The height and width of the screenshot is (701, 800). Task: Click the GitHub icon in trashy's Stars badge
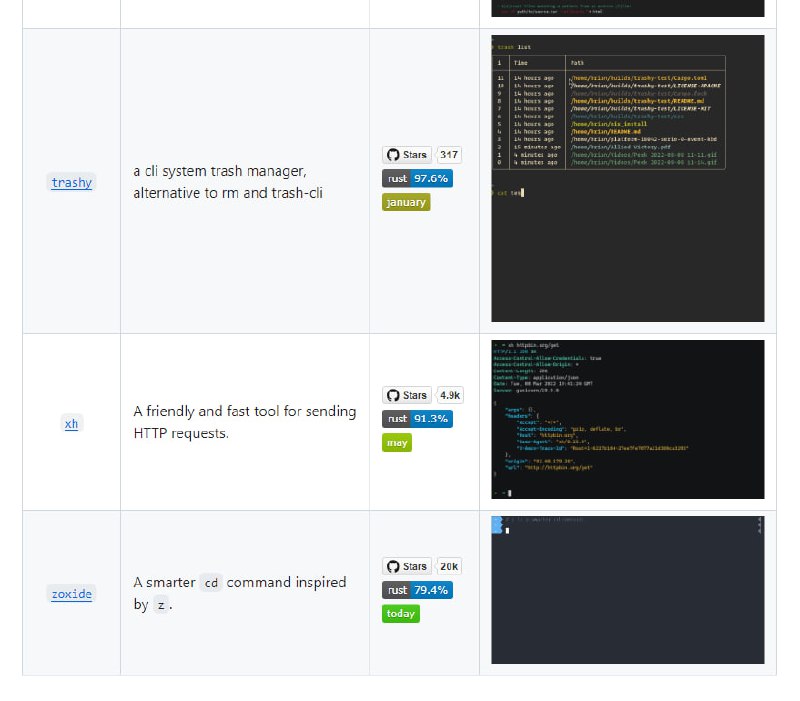(393, 155)
